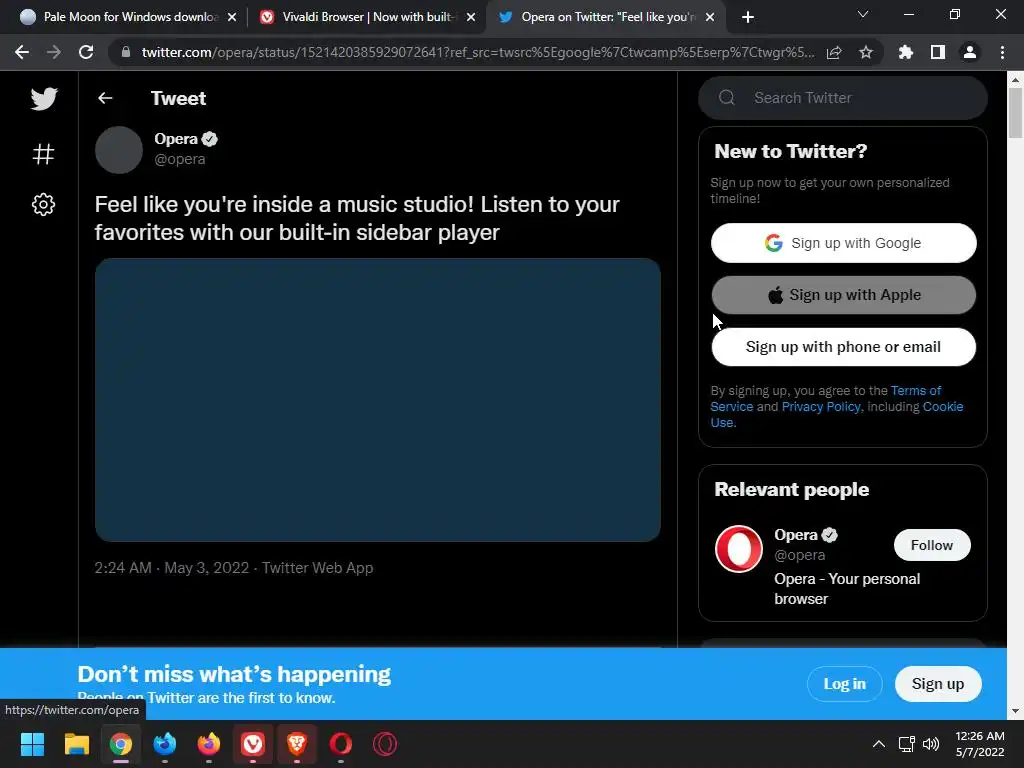Open Opera avatar in Relevant people
Viewport: 1024px width, 768px height.
(739, 549)
